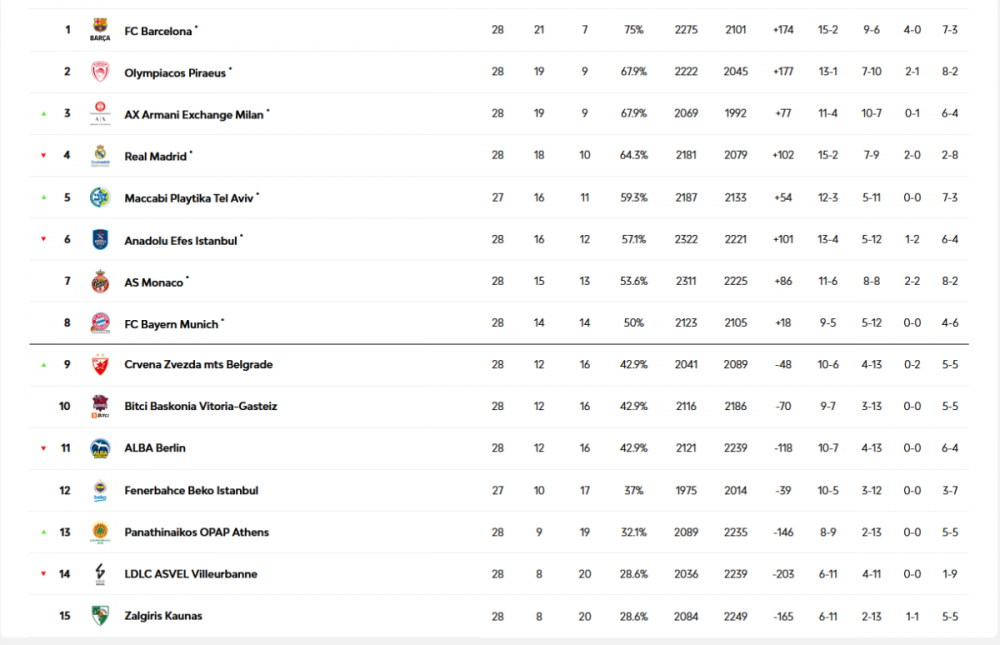Screen dimensions: 1000x645
Task: Click the FC Bayern Munich logo
Action: point(100,323)
